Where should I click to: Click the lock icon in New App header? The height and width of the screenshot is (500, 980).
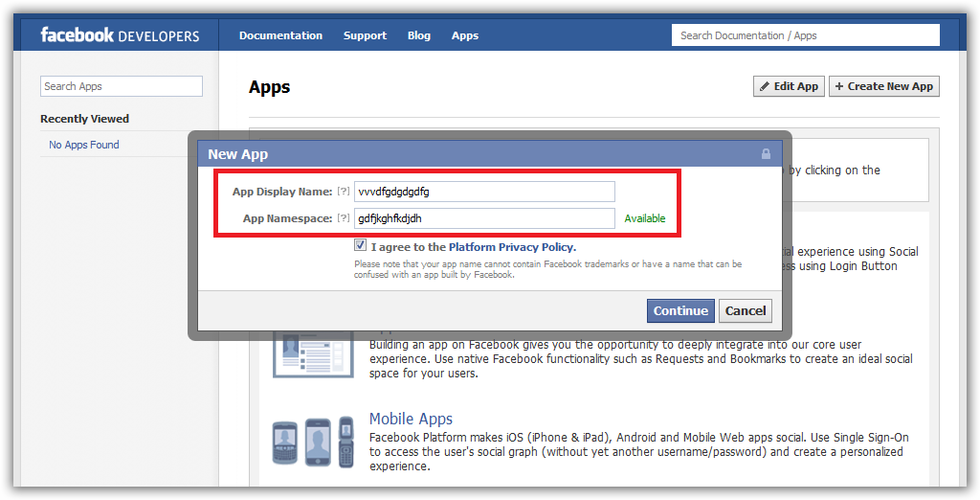(x=766, y=154)
